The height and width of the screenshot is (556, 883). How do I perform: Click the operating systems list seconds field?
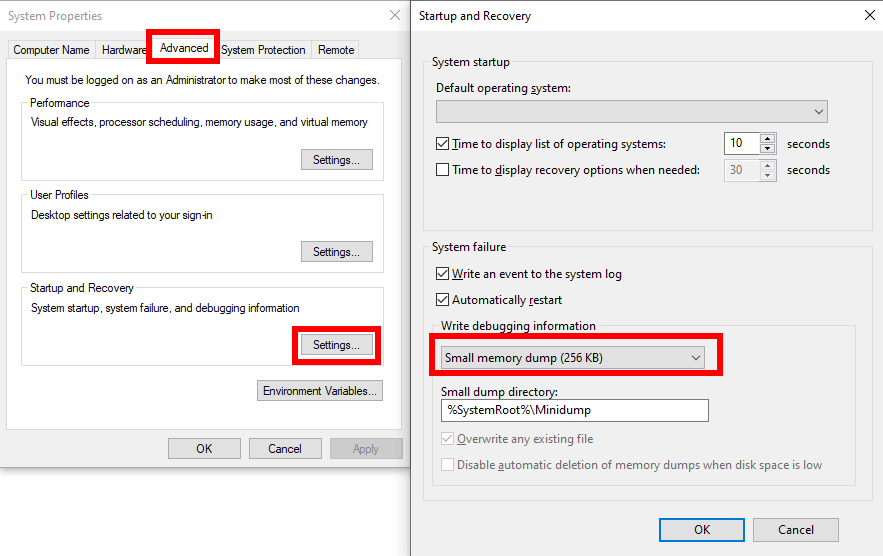(x=742, y=143)
